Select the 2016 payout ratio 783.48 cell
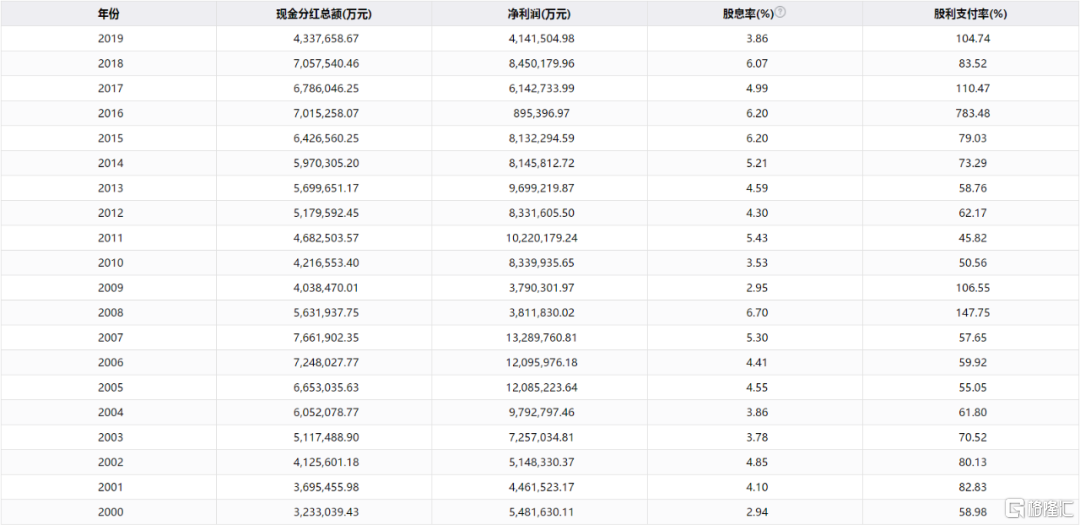This screenshot has height=525, width=1080. coord(970,113)
